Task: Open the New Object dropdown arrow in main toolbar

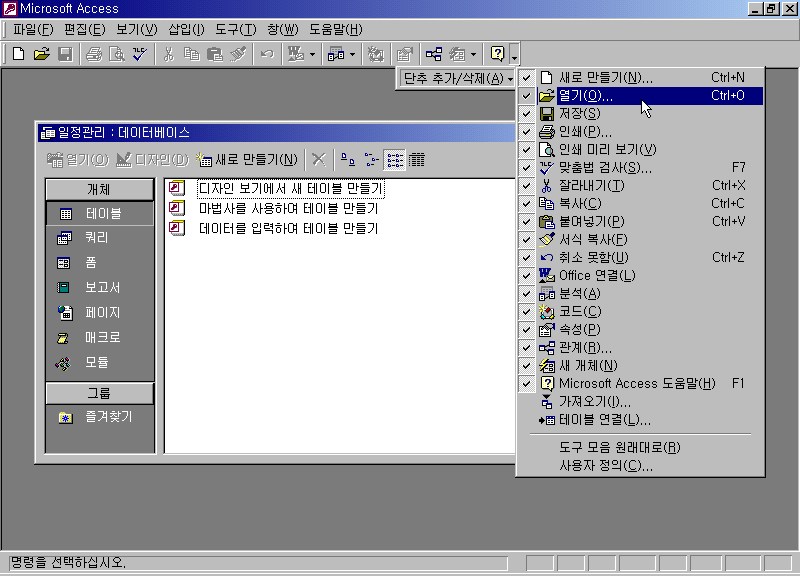Action: point(473,55)
